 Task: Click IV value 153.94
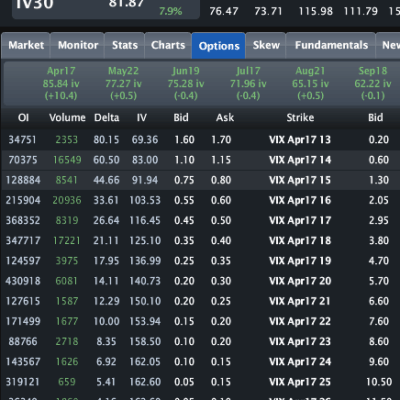[x=145, y=321]
